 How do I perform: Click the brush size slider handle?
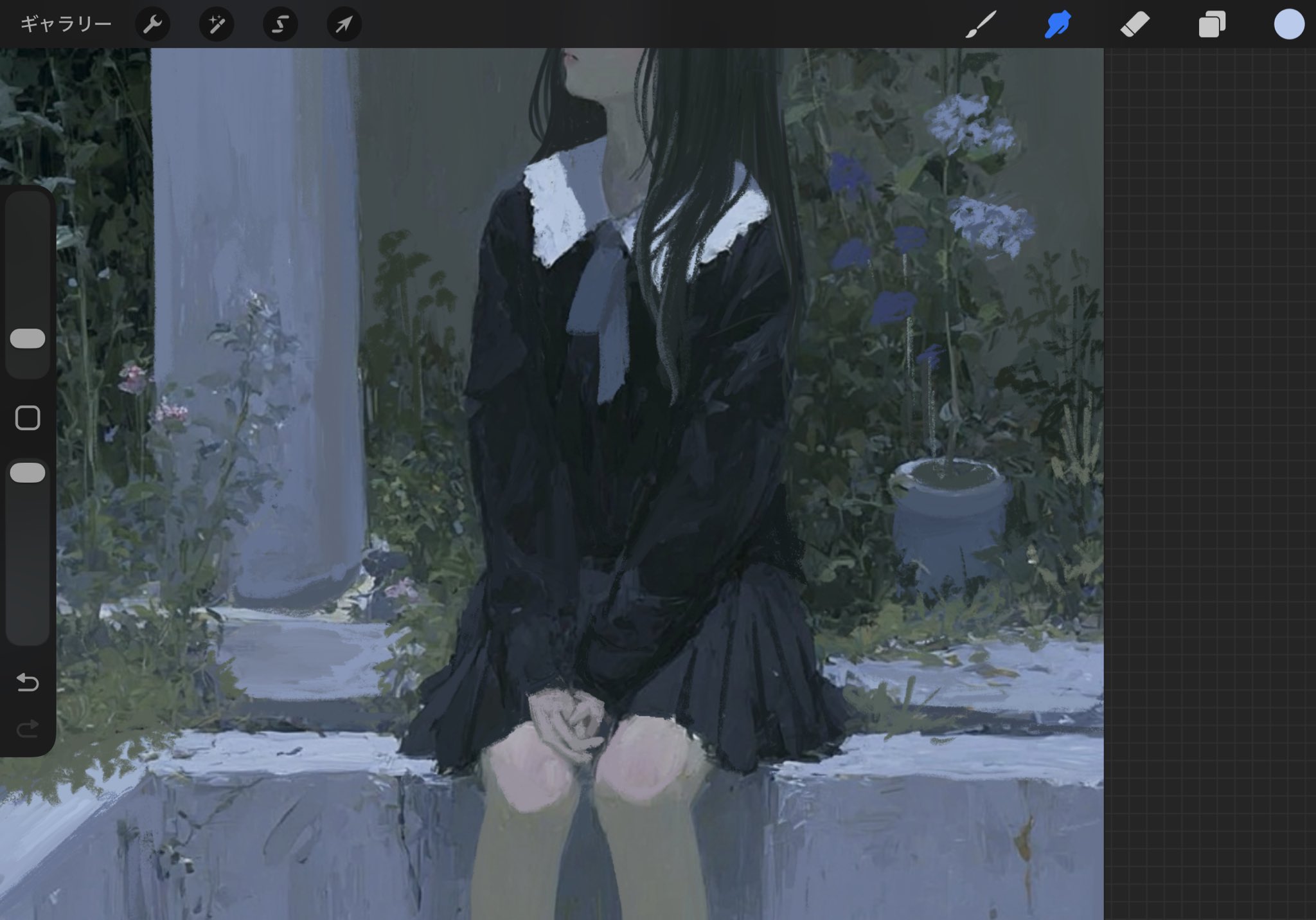(x=28, y=339)
